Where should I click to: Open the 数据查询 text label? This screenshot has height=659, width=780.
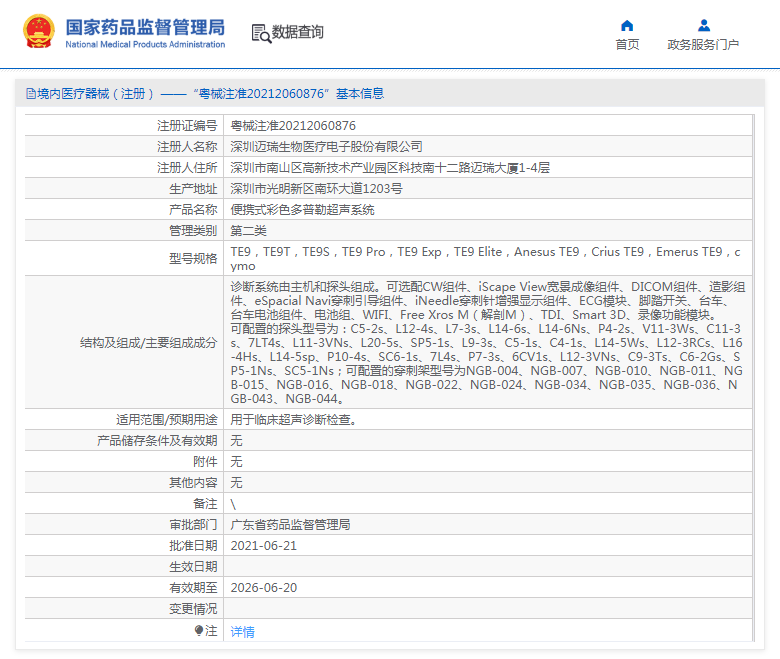point(297,33)
